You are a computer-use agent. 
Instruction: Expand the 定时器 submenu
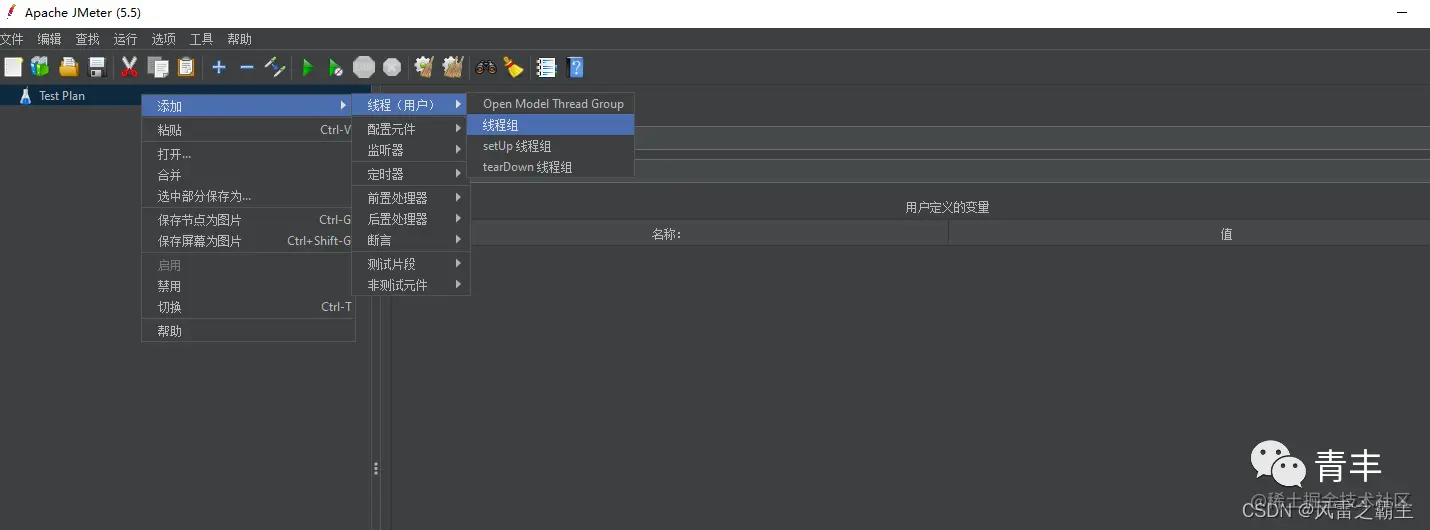(x=410, y=174)
